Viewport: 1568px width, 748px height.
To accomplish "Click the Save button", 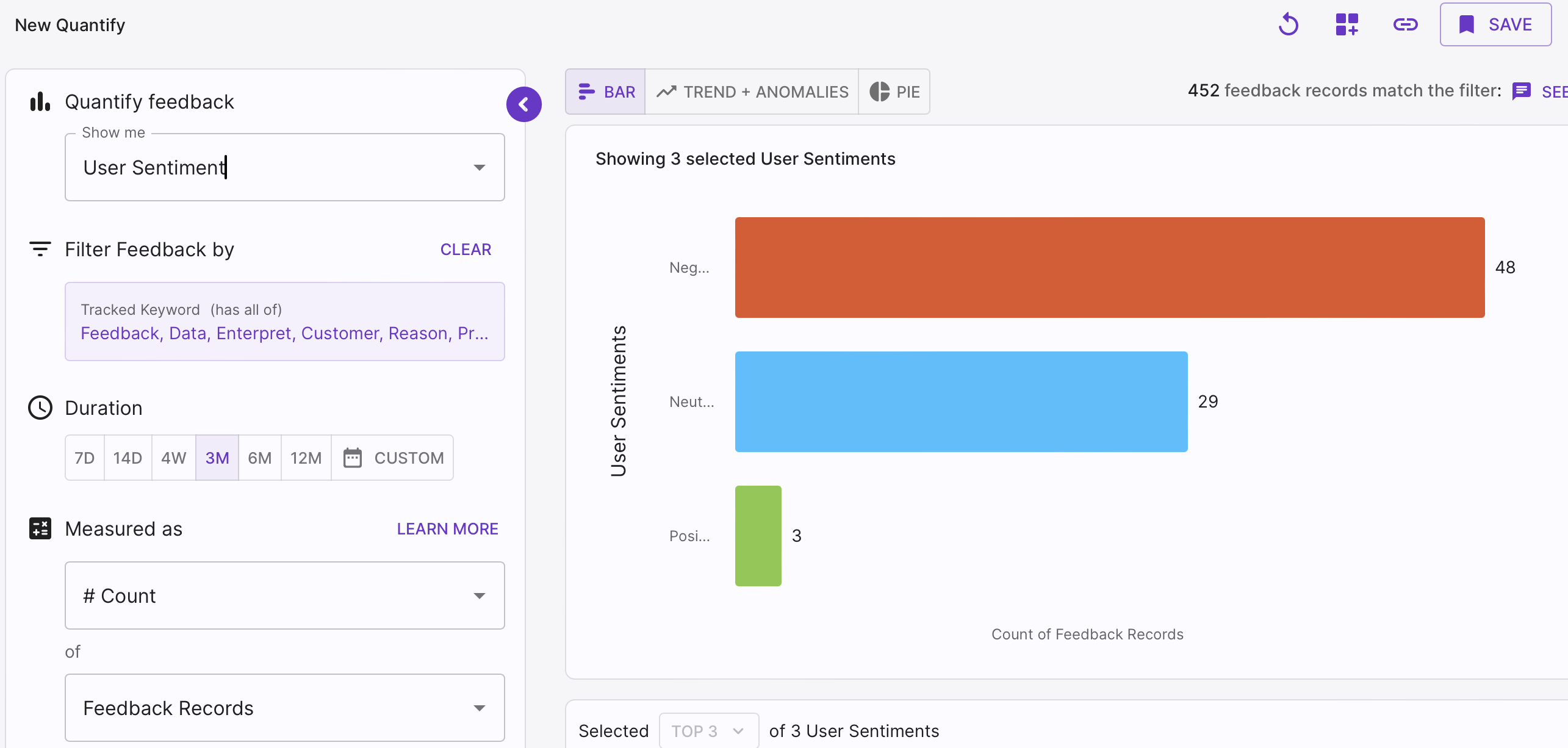I will click(x=1495, y=25).
